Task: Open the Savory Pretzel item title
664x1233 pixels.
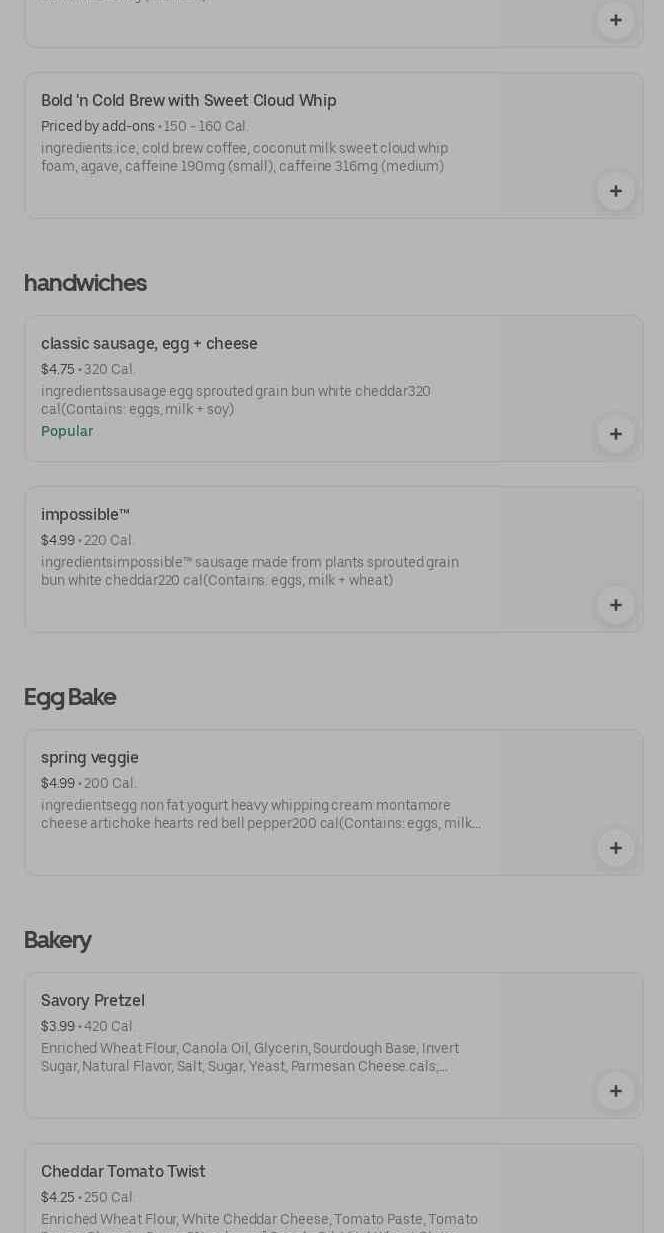Action: point(93,1001)
